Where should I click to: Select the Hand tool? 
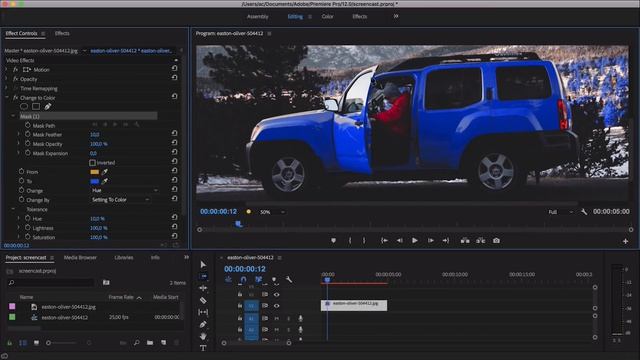pos(203,336)
